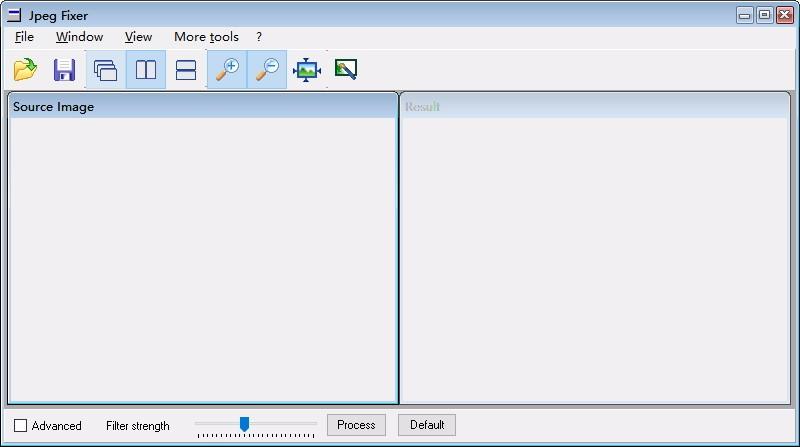Screen dimensions: 800x447
Task: Fit the image to the window
Action: [307, 69]
